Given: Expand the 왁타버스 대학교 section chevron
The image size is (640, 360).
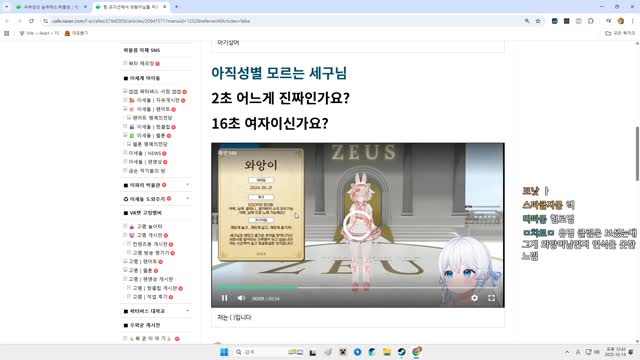Looking at the screenshot, I should (188, 311).
